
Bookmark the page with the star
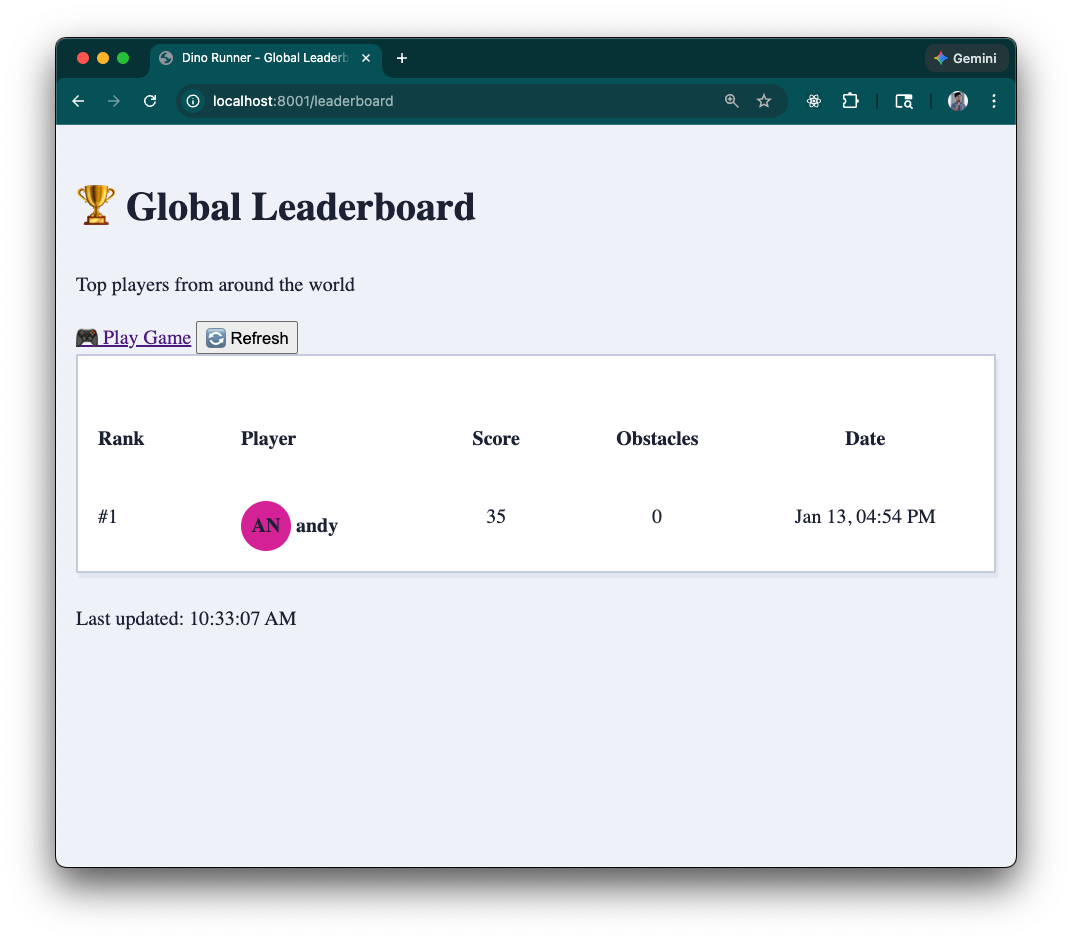[764, 101]
